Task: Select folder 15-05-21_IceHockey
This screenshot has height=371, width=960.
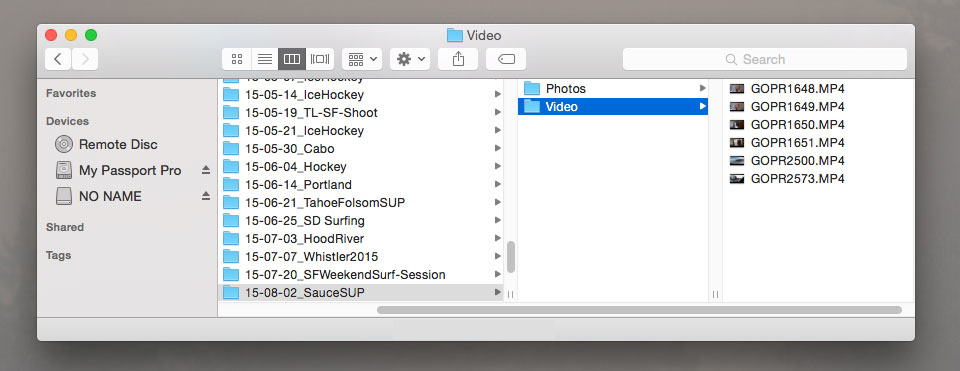Action: pos(361,130)
